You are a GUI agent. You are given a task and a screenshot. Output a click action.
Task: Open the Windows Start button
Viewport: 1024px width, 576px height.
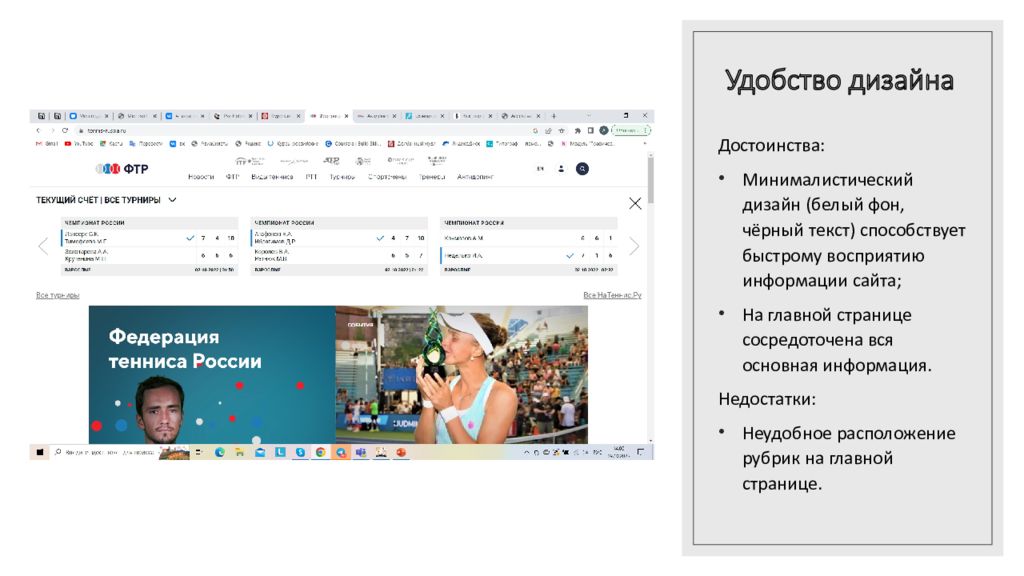pyautogui.click(x=40, y=452)
